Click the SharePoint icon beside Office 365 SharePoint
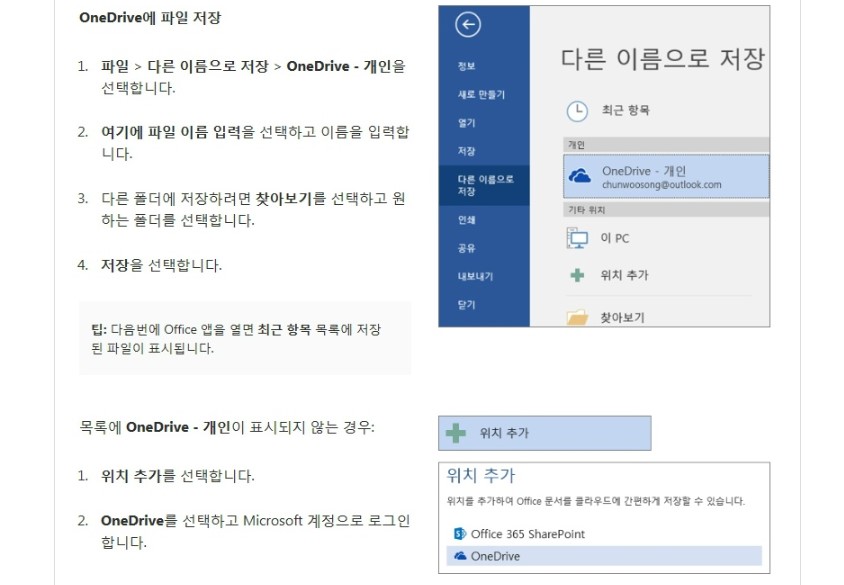The width and height of the screenshot is (844, 585). tap(460, 534)
